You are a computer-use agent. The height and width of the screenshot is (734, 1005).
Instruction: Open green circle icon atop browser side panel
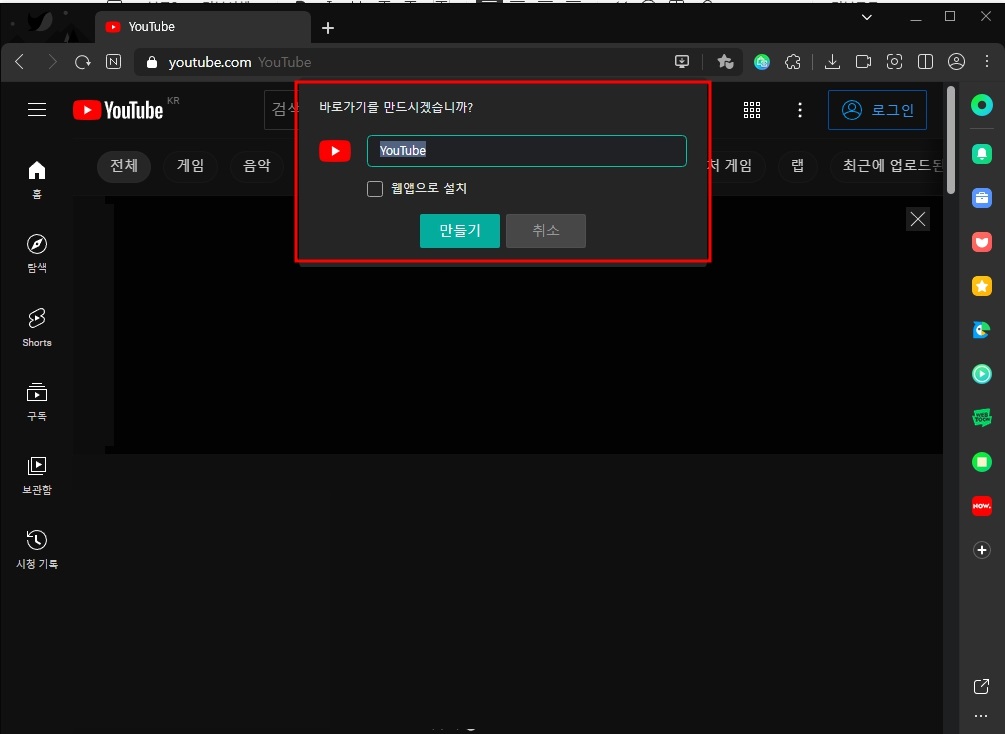(982, 104)
